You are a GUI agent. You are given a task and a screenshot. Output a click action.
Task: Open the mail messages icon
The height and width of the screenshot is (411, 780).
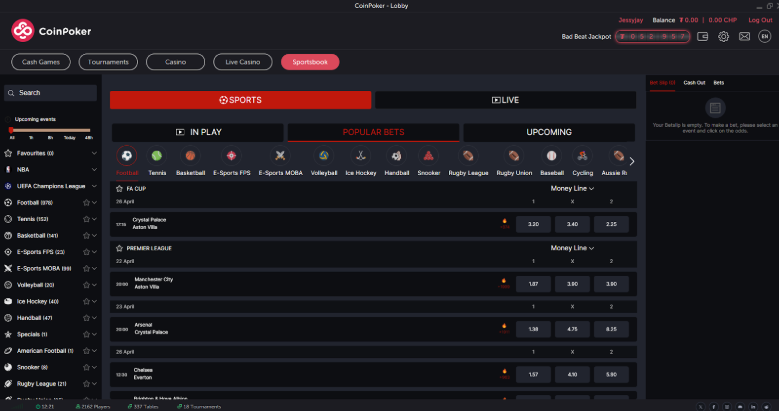coord(744,36)
